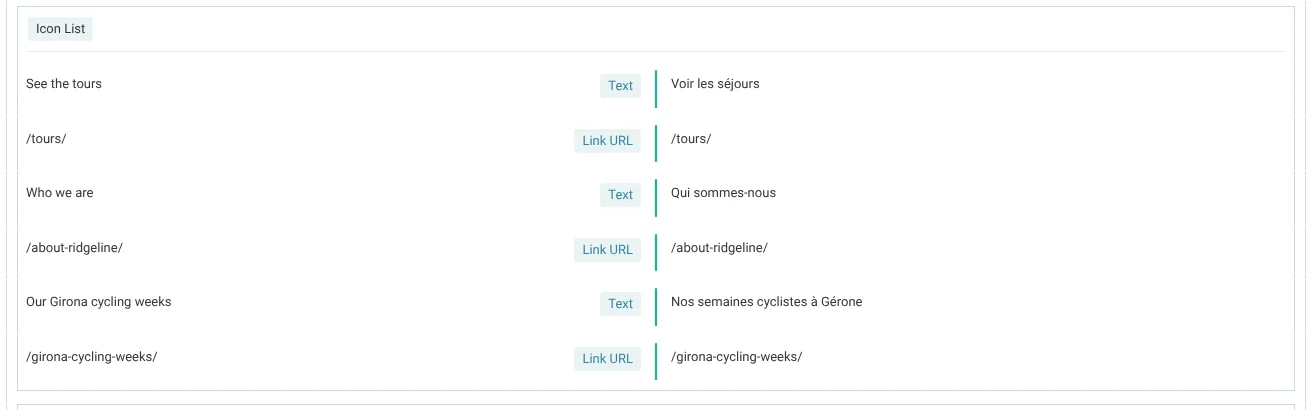This screenshot has width=1312, height=410.
Task: Click the green divider beside 'Qui sommes-nous'
Action: click(656, 197)
